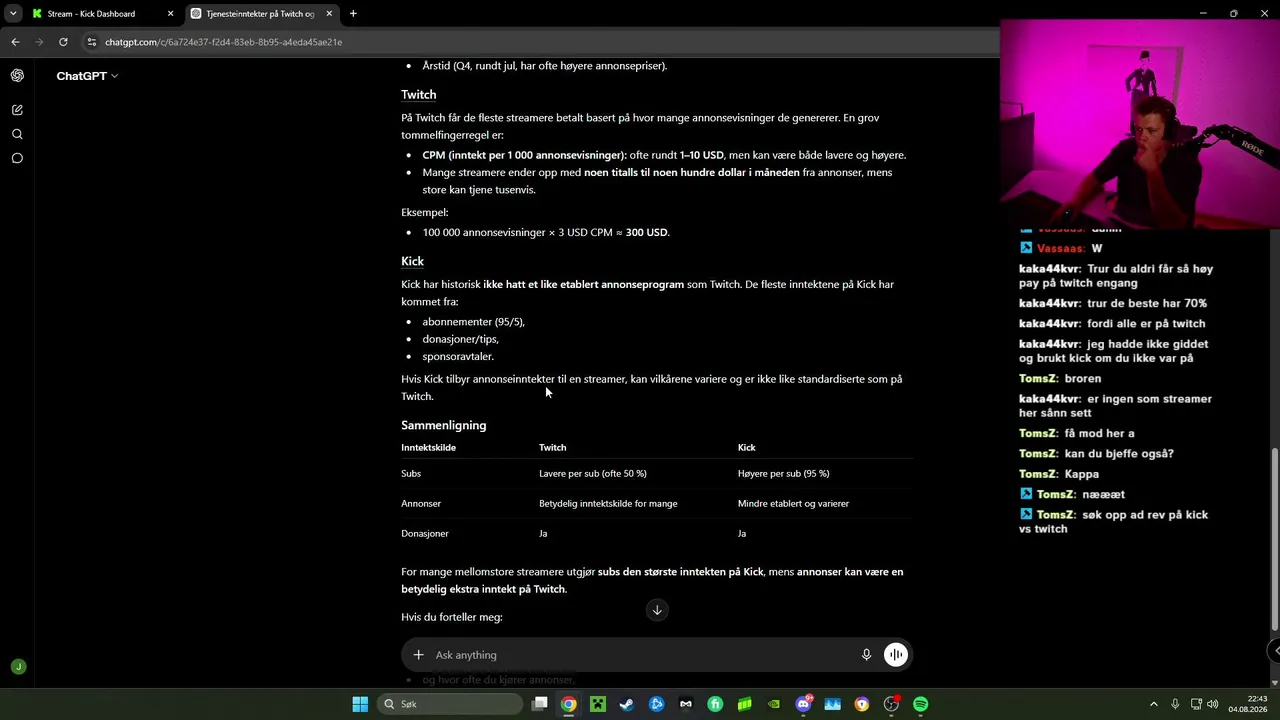Click the bullet 'donasjoner/tips,'
This screenshot has height=720, width=1280.
461,339
